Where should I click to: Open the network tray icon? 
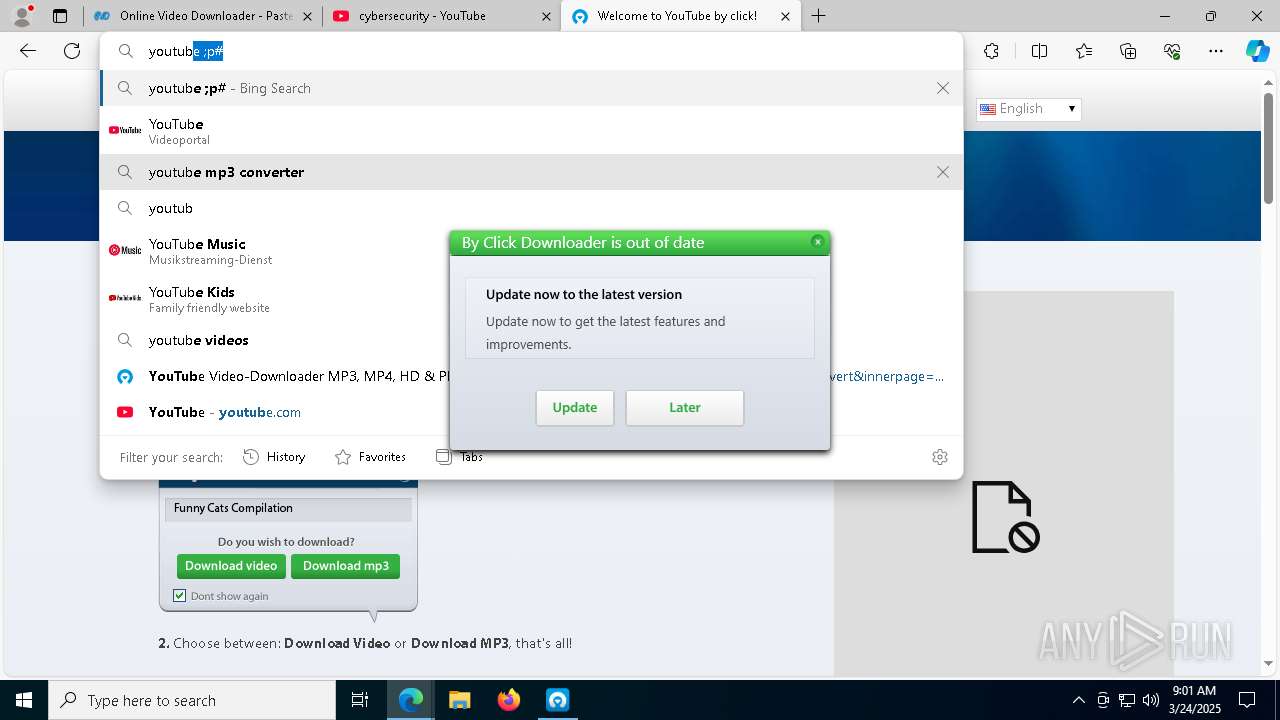click(1127, 700)
